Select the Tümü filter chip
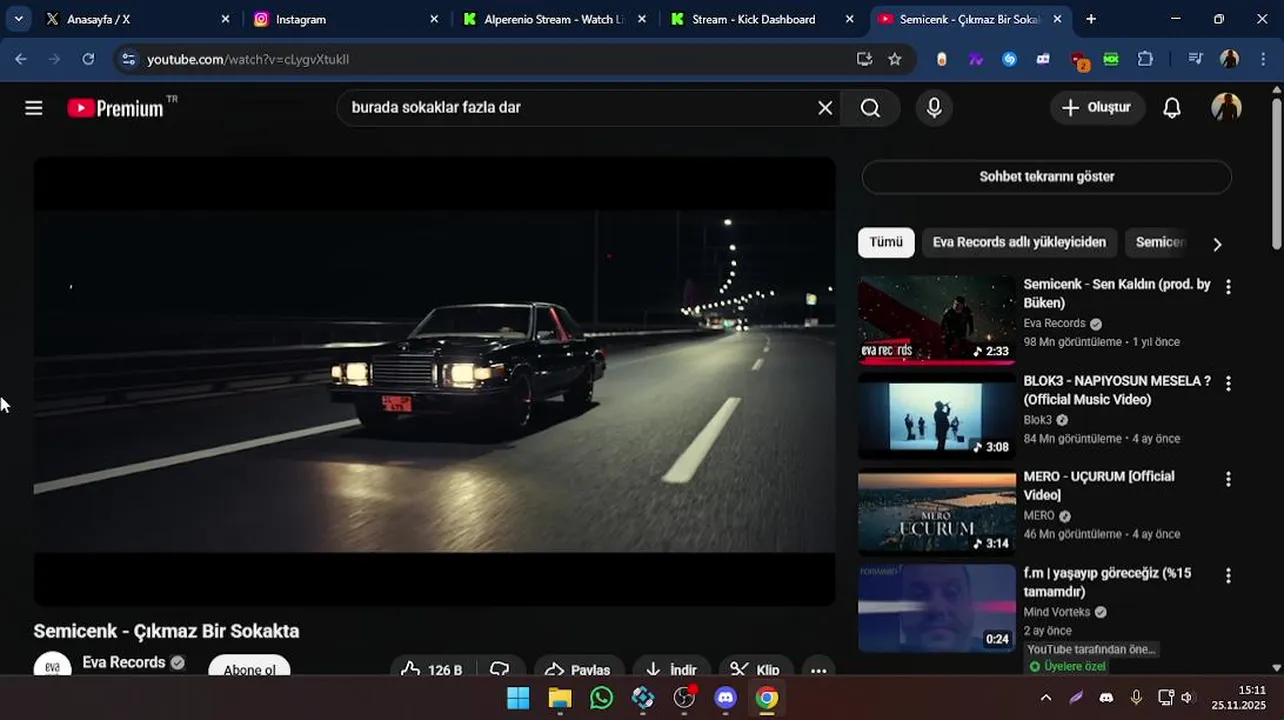 pos(886,243)
